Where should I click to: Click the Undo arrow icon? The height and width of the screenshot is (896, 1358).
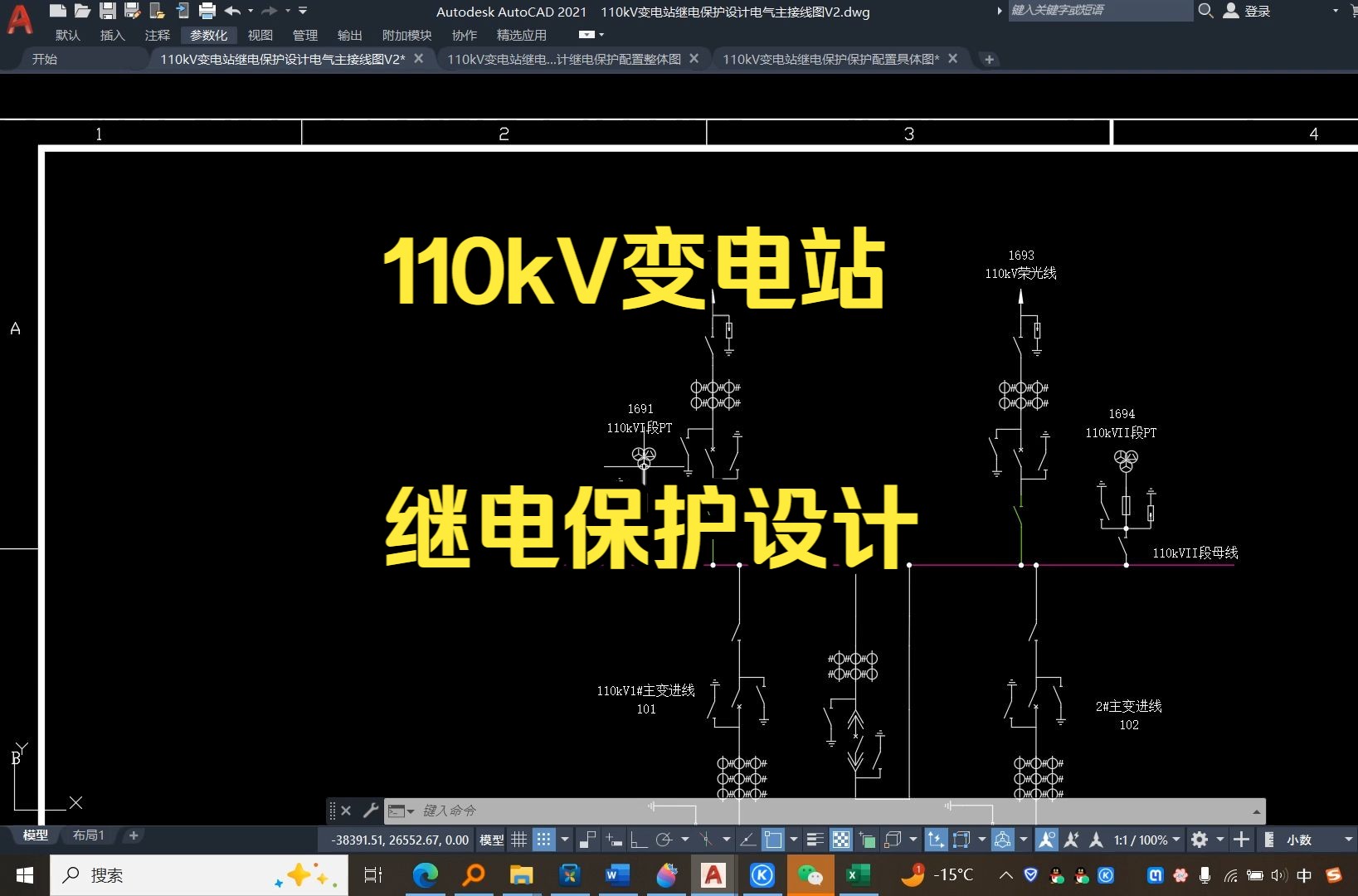pyautogui.click(x=232, y=11)
